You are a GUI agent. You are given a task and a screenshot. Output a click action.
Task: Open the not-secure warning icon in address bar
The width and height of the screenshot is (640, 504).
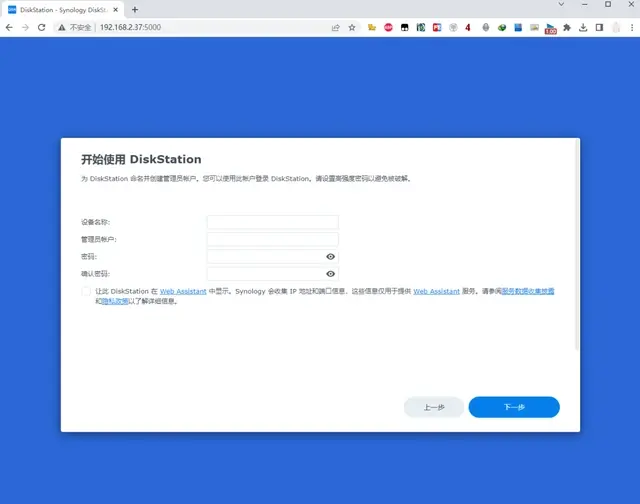point(62,27)
